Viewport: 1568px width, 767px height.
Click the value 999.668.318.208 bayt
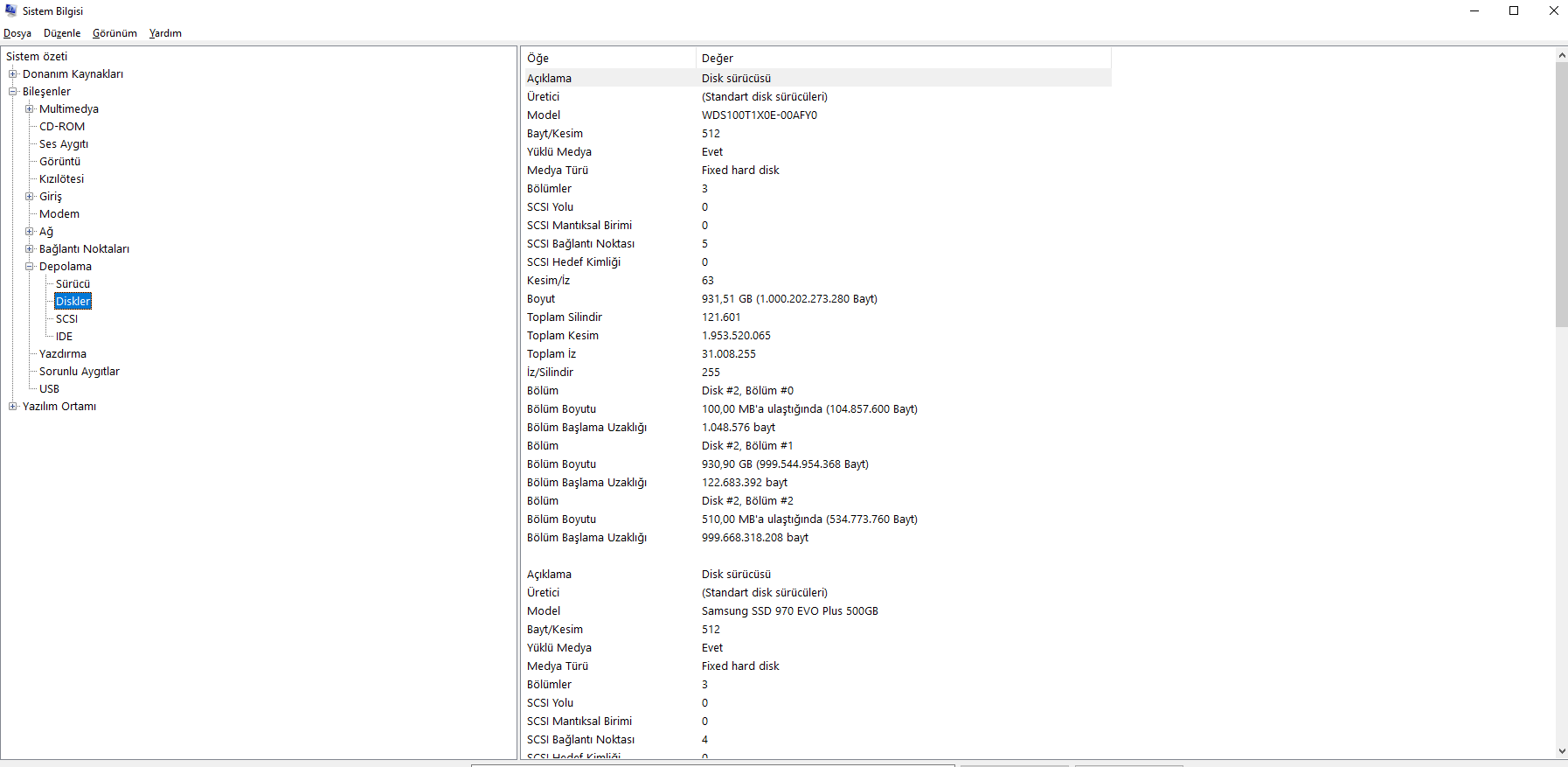755,538
